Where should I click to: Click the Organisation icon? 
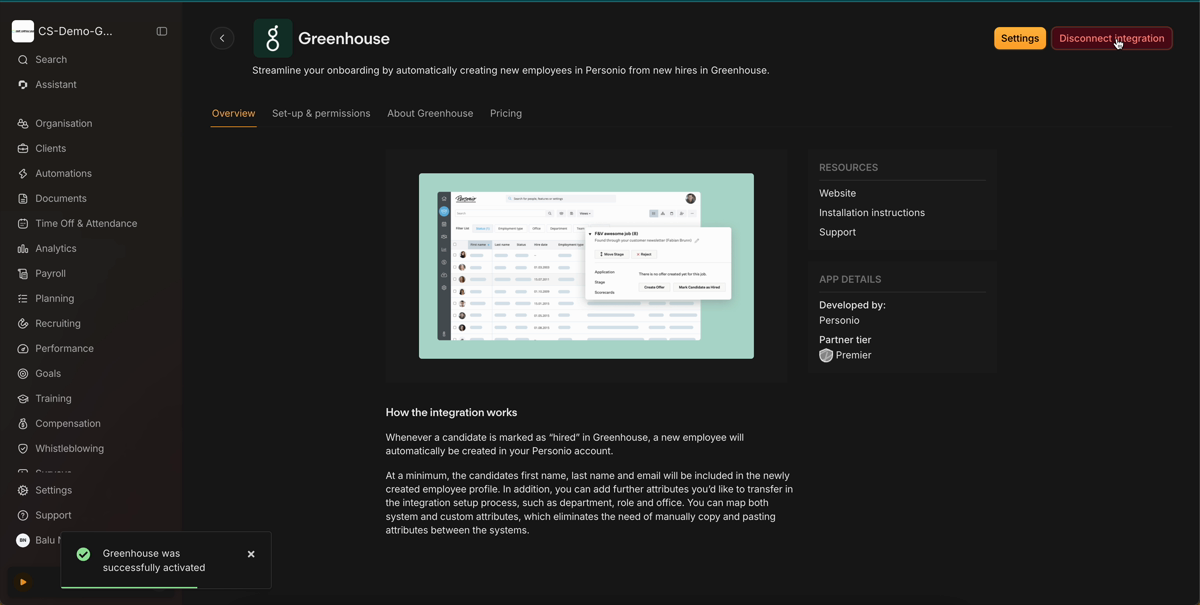tap(23, 124)
